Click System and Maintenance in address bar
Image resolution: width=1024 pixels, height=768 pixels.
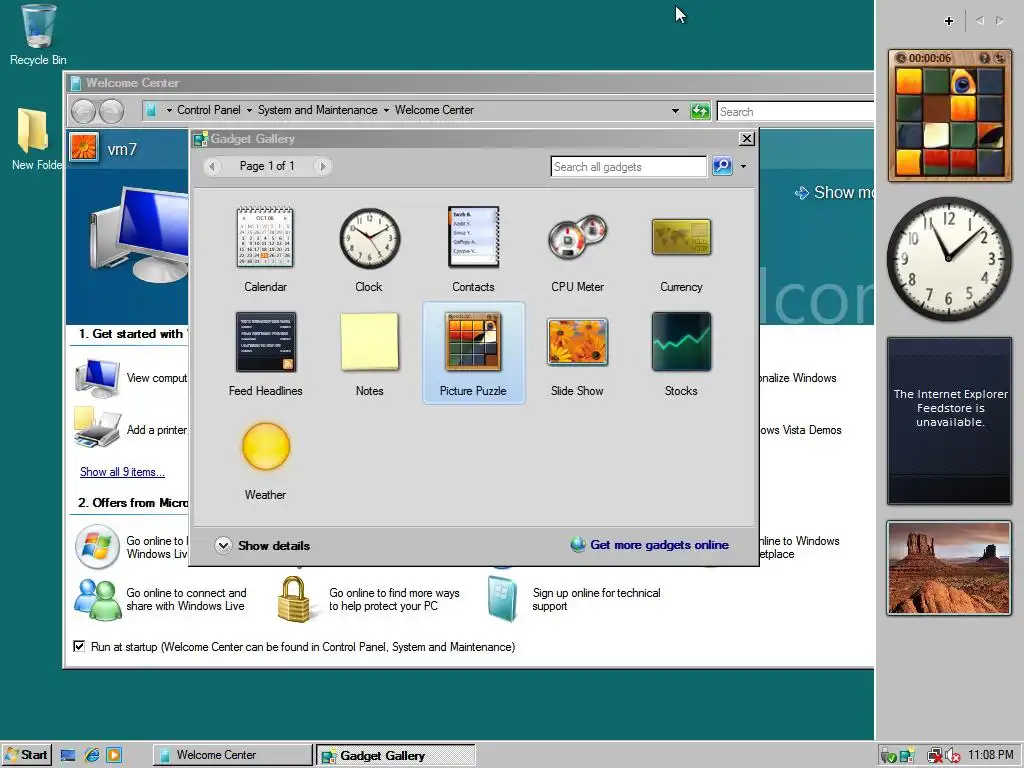pos(317,110)
